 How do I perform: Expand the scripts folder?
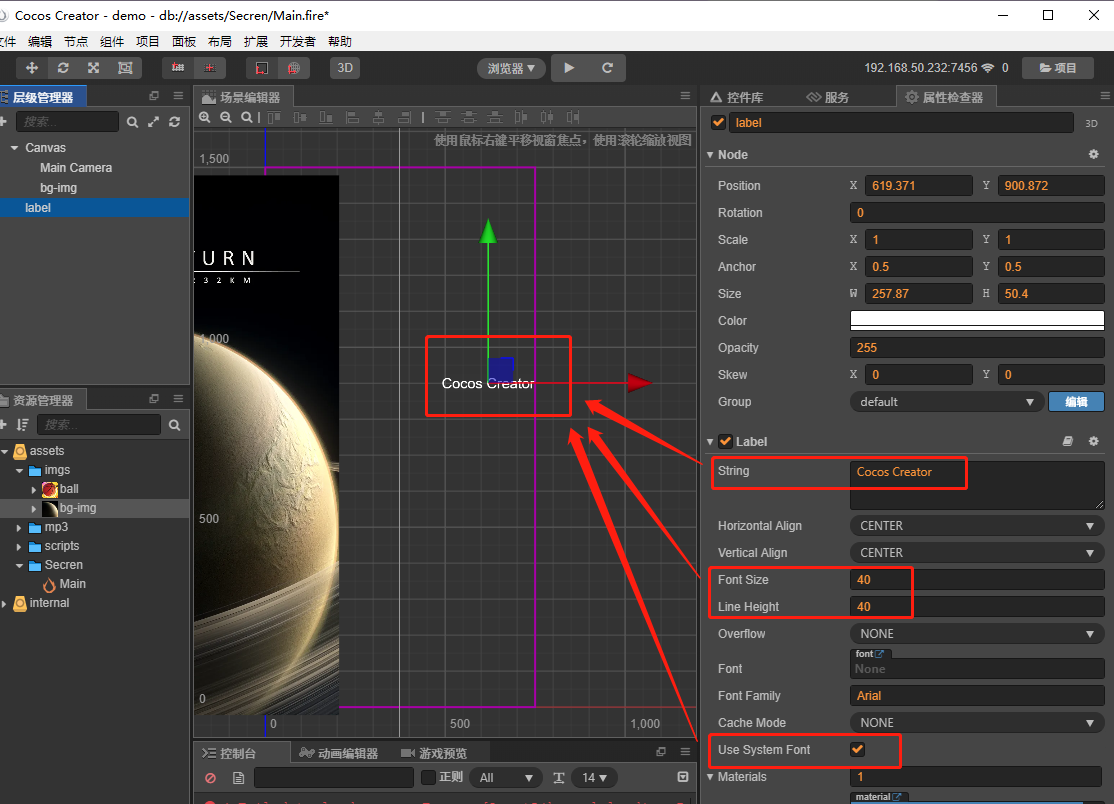click(x=19, y=546)
